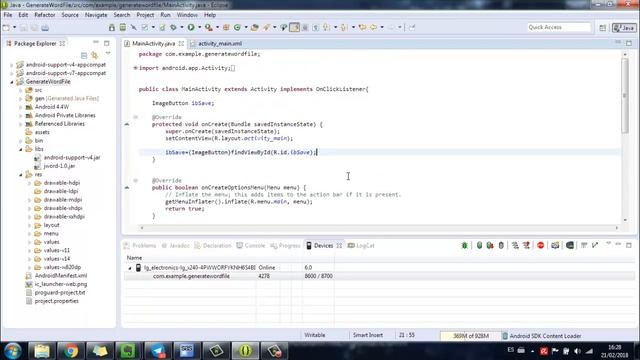Close the MainActivity.java editor tab
The image size is (640, 360).
181,43
